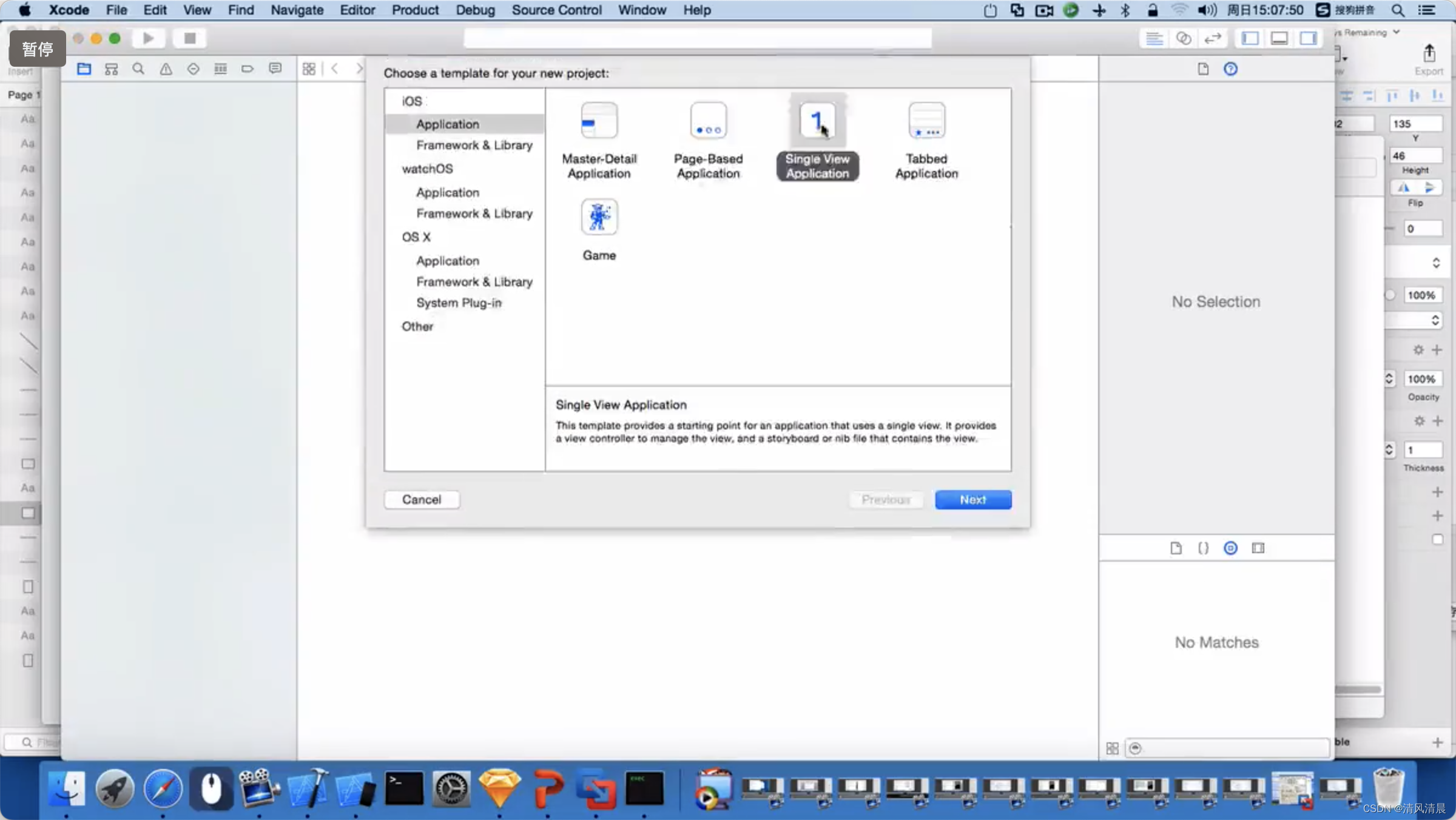Click the Previous button
This screenshot has height=820, width=1456.
pyautogui.click(x=886, y=500)
